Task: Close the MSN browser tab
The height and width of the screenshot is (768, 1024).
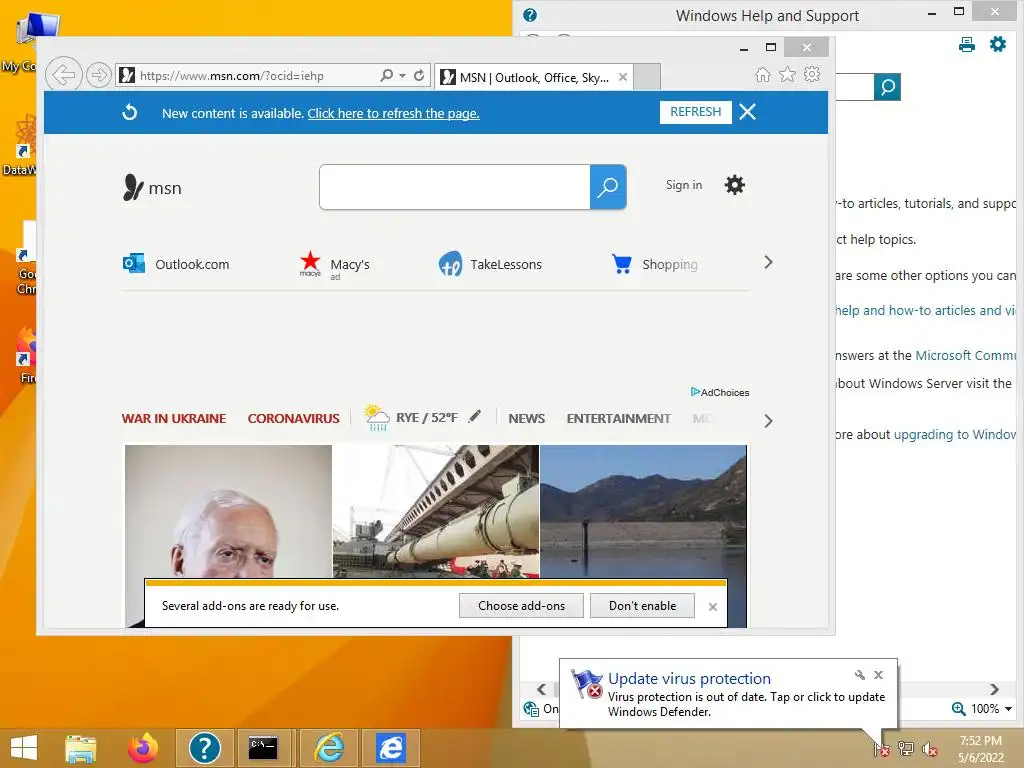Action: [x=623, y=77]
